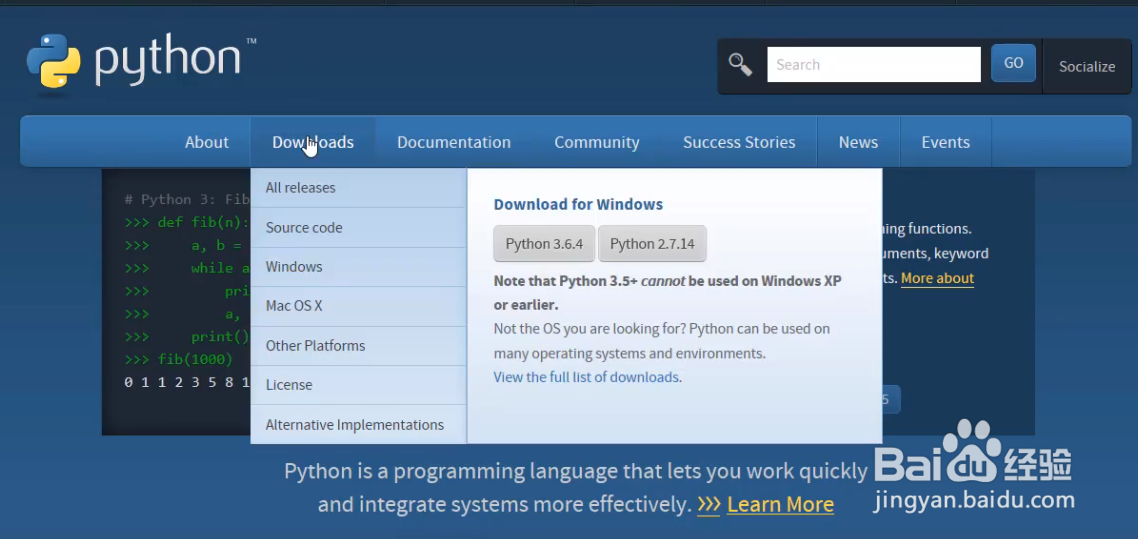
Task: Click the Python logo
Action: [142, 62]
